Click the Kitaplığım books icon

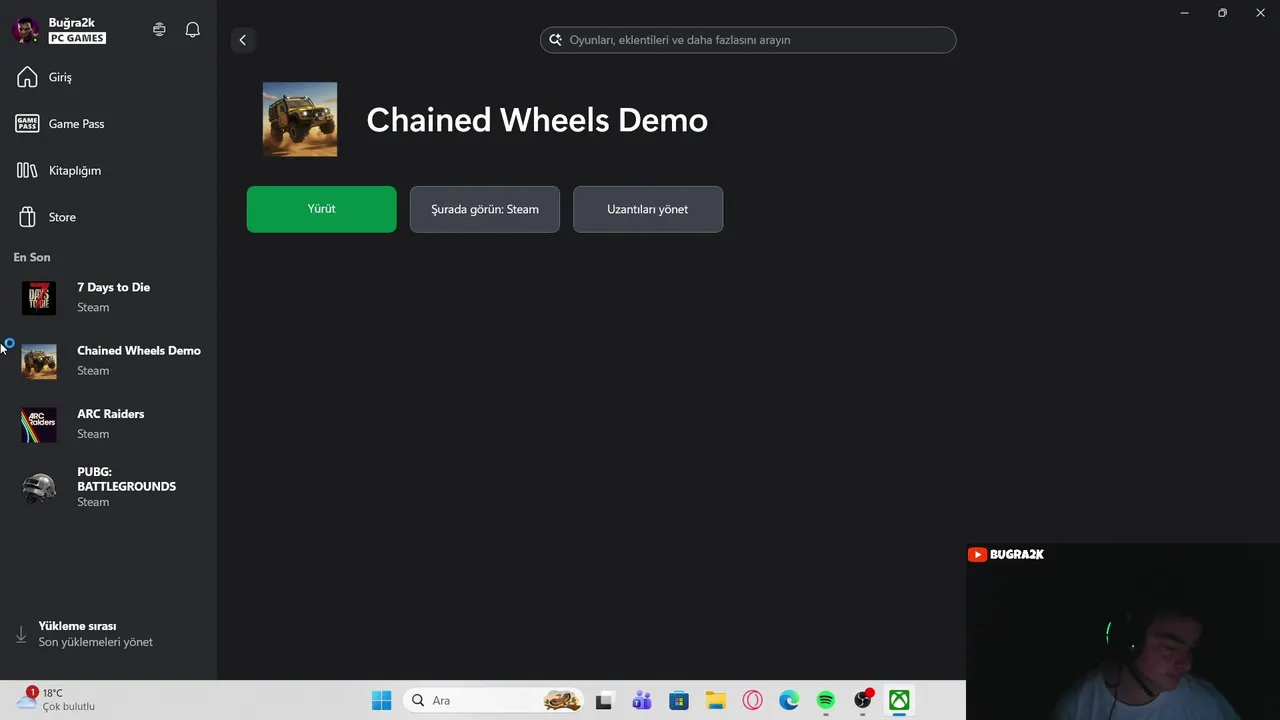[27, 170]
